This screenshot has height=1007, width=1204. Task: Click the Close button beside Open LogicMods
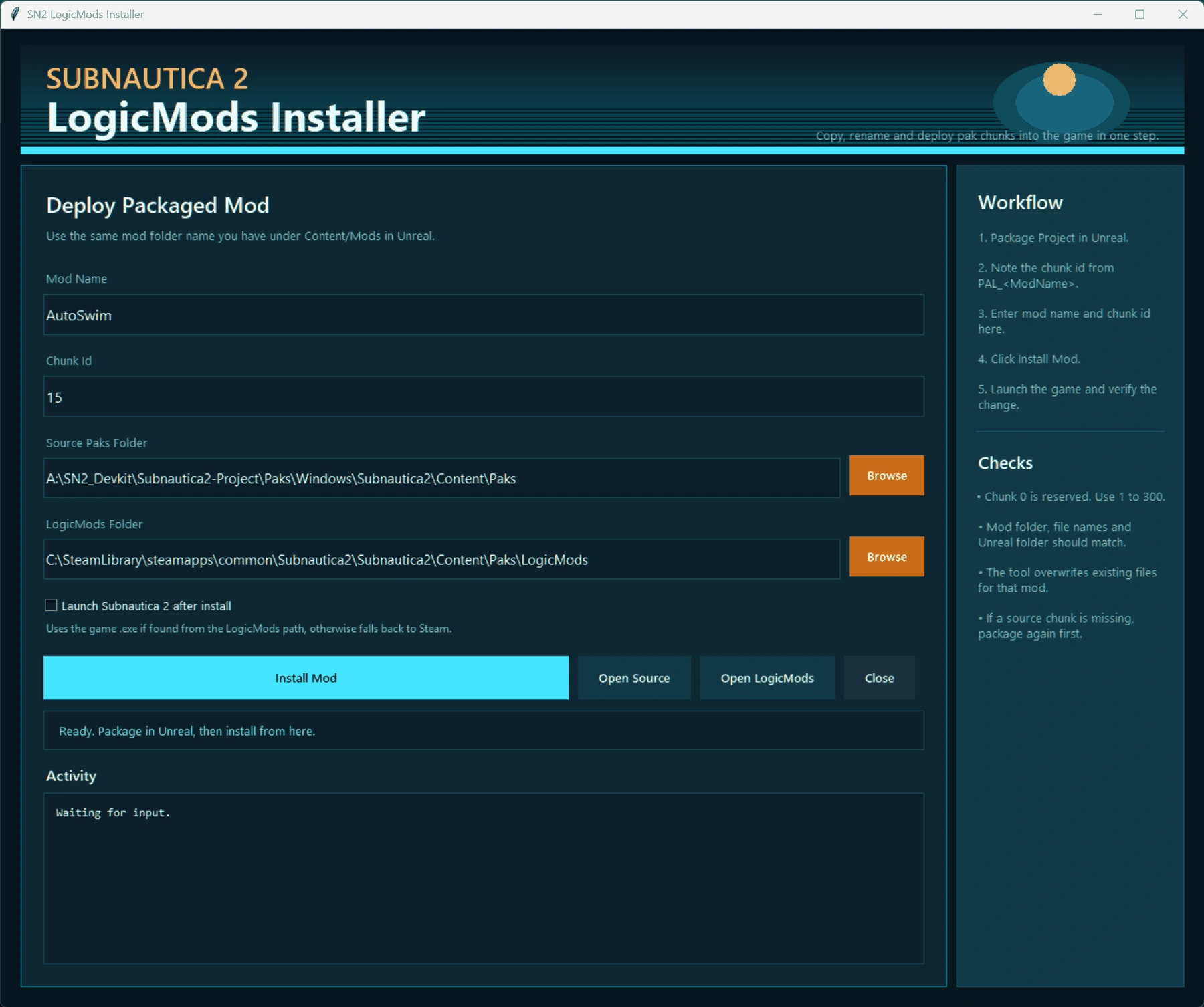879,678
